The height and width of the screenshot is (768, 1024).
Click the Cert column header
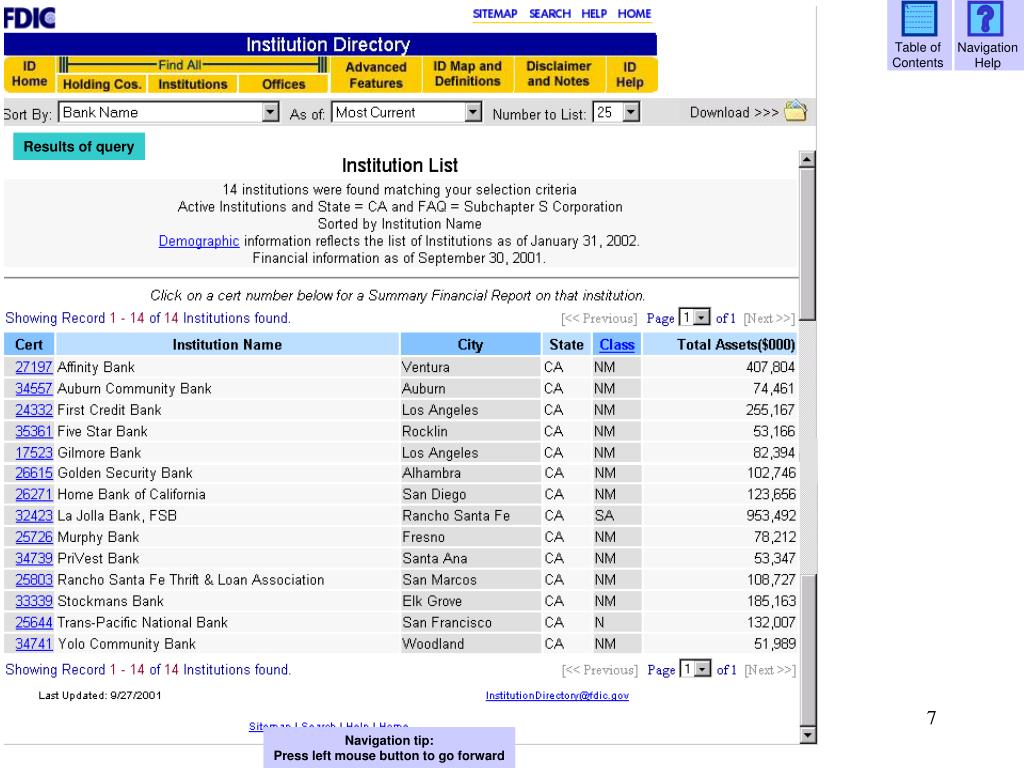(29, 344)
